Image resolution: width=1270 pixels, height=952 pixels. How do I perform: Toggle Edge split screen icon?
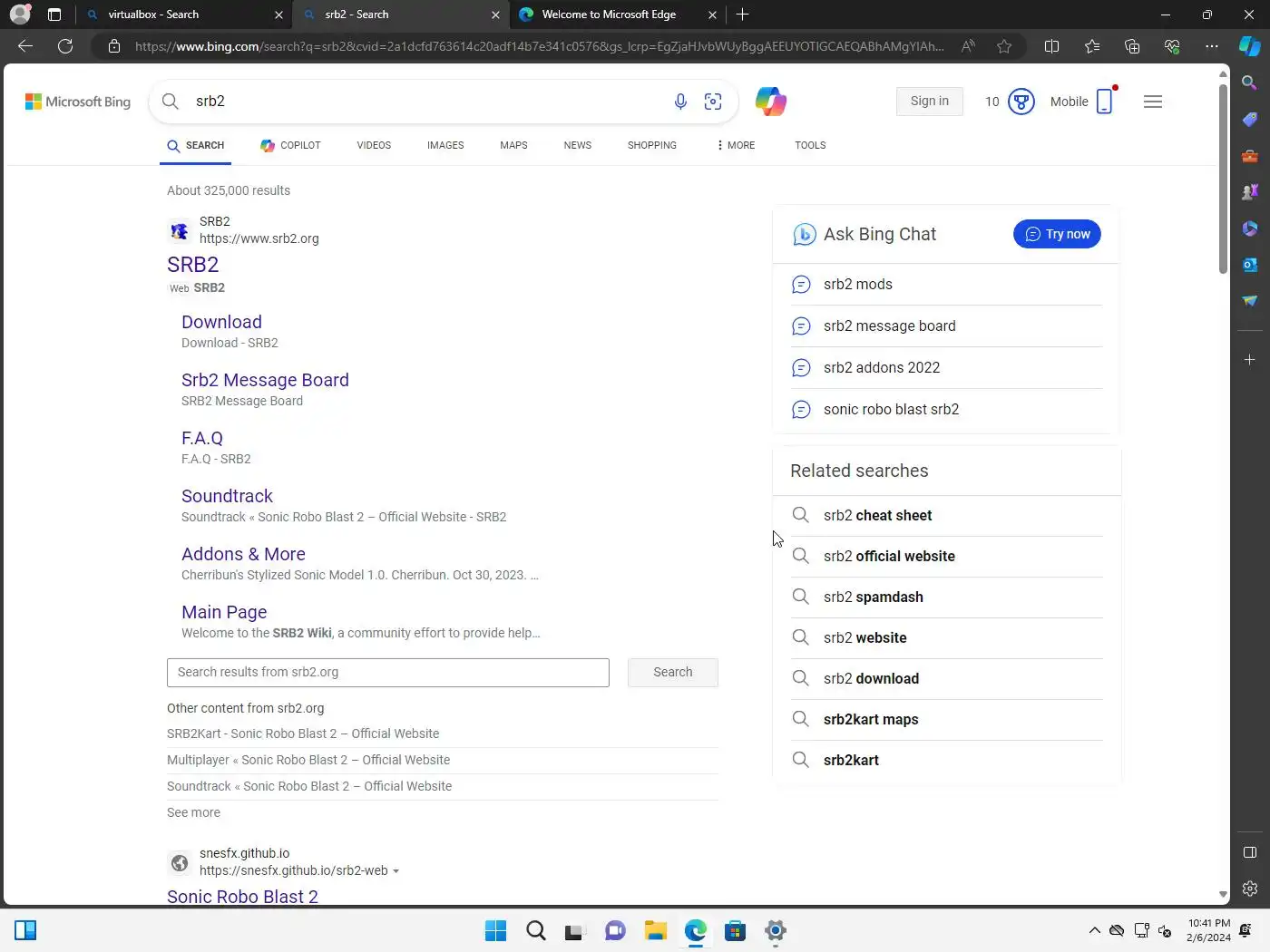click(1051, 46)
